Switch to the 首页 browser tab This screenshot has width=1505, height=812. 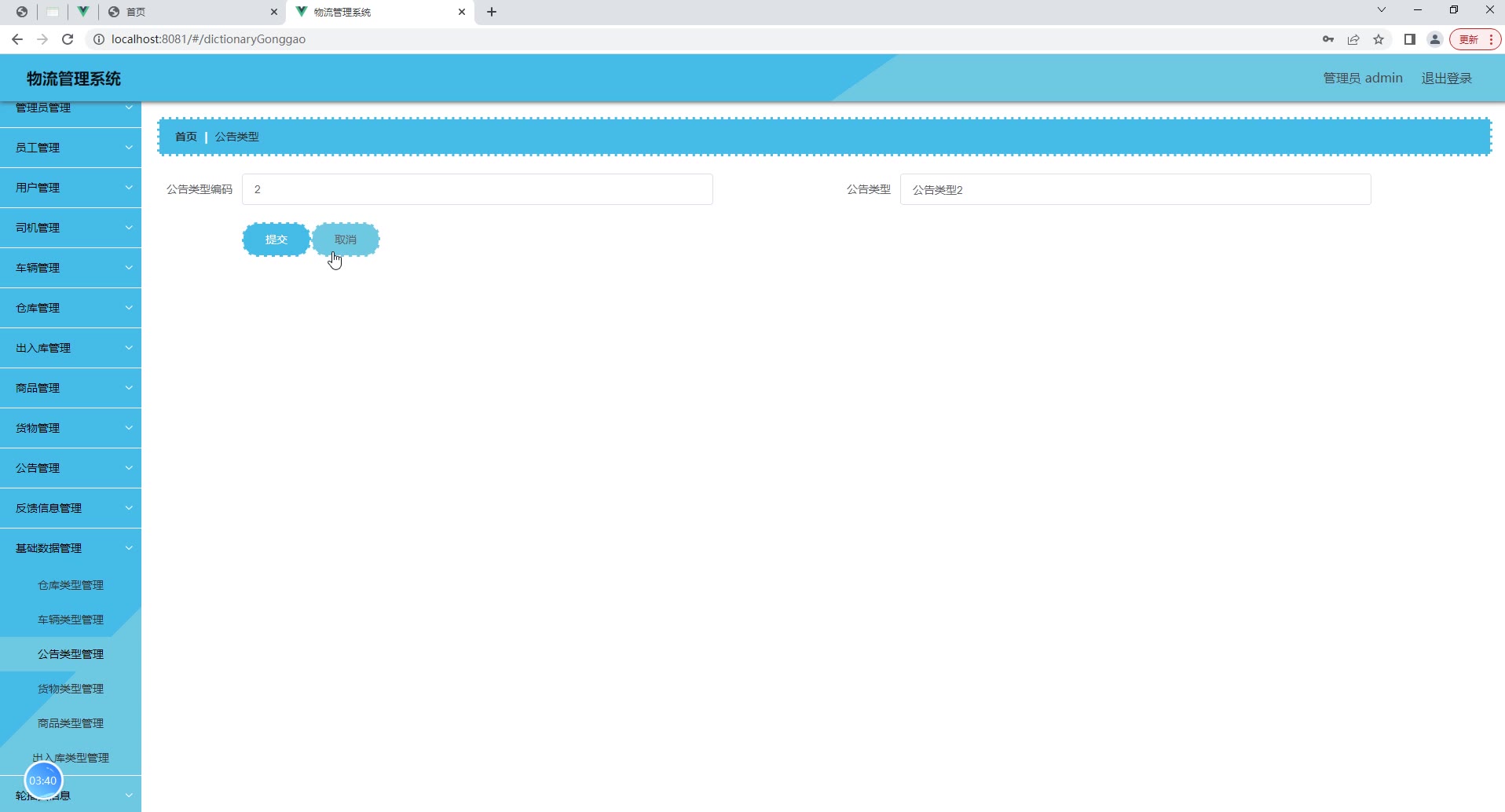(x=192, y=12)
